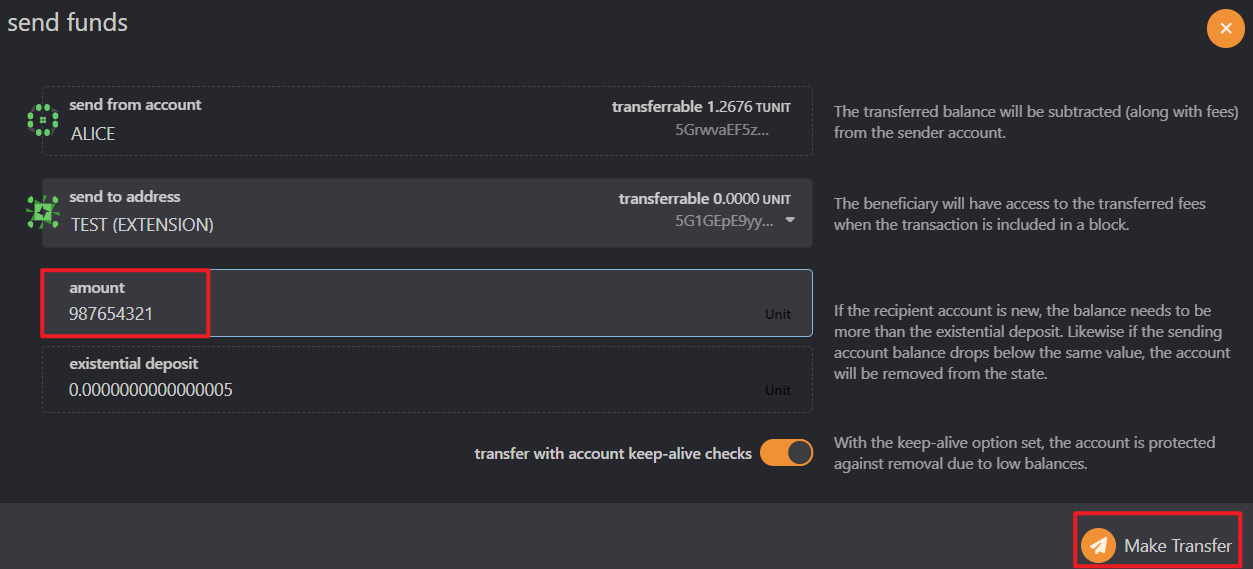Screen dimensions: 1253x569
Task: Click the transferrable 0.0000 UNIT balance
Action: pyautogui.click(x=705, y=198)
